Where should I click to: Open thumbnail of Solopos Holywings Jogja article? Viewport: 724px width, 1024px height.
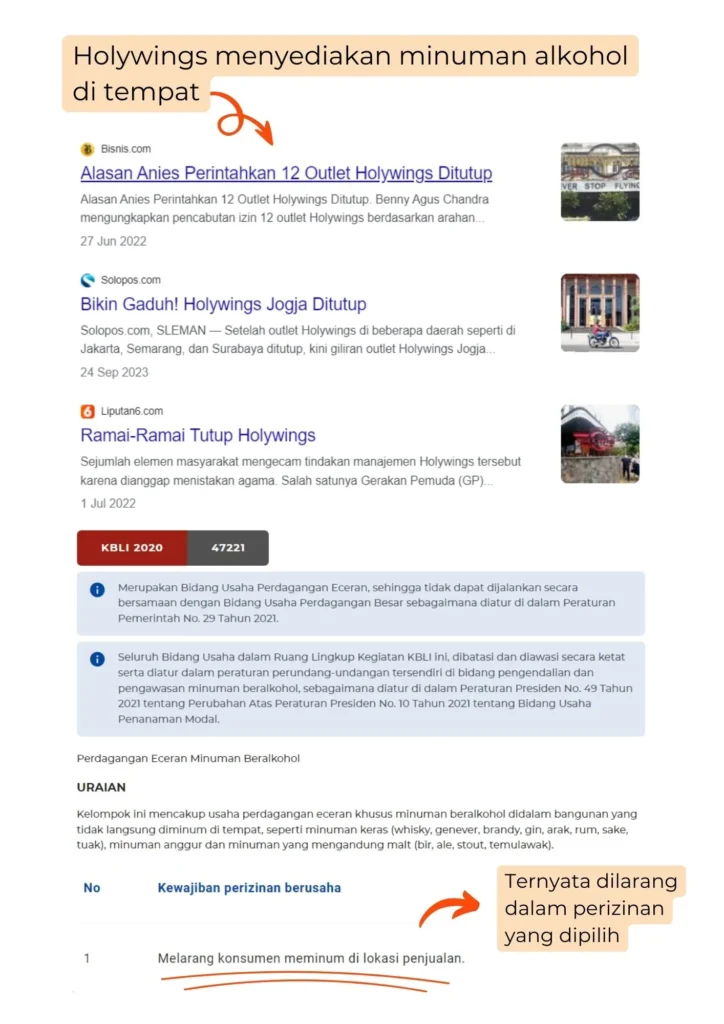[x=600, y=313]
